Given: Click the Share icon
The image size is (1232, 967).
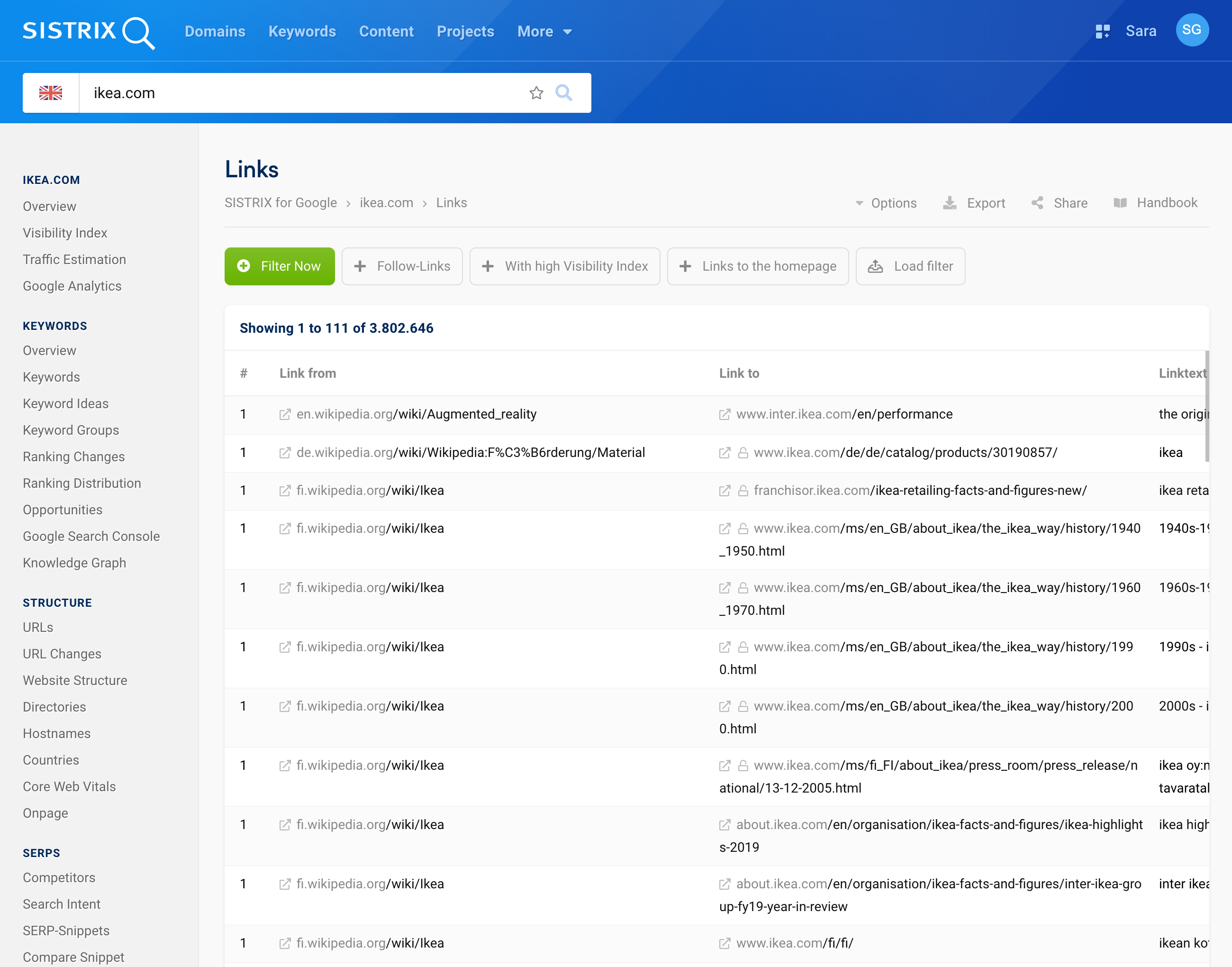Looking at the screenshot, I should click(1037, 203).
